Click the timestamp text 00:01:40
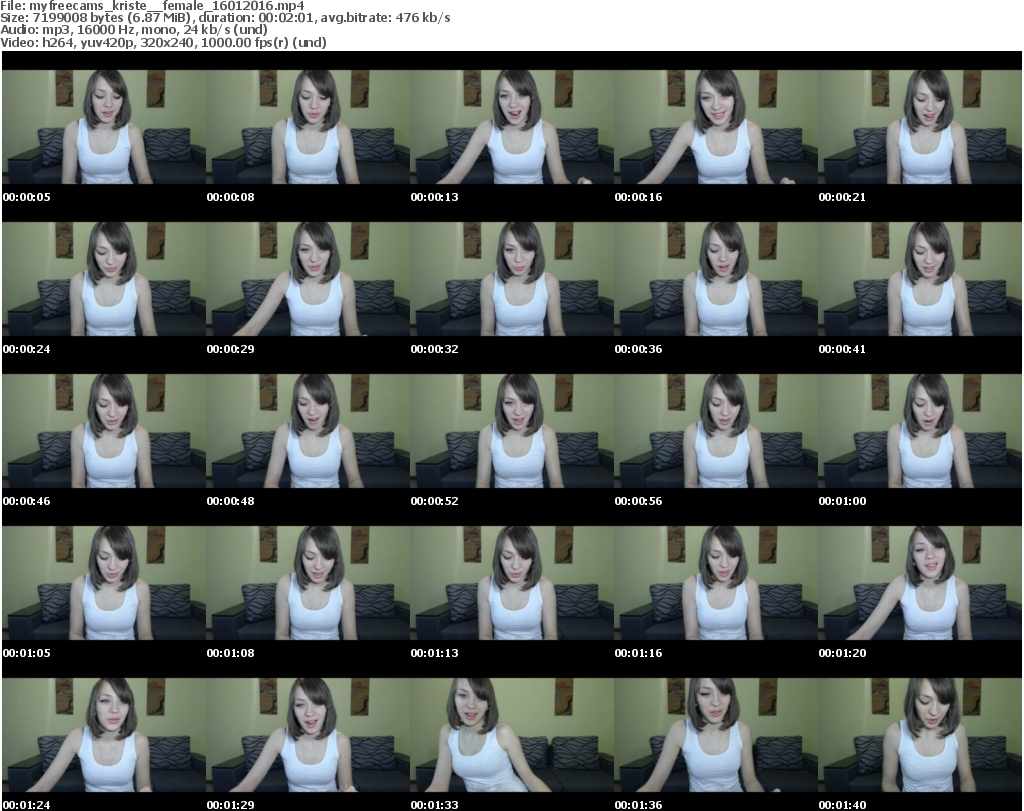 point(842,805)
